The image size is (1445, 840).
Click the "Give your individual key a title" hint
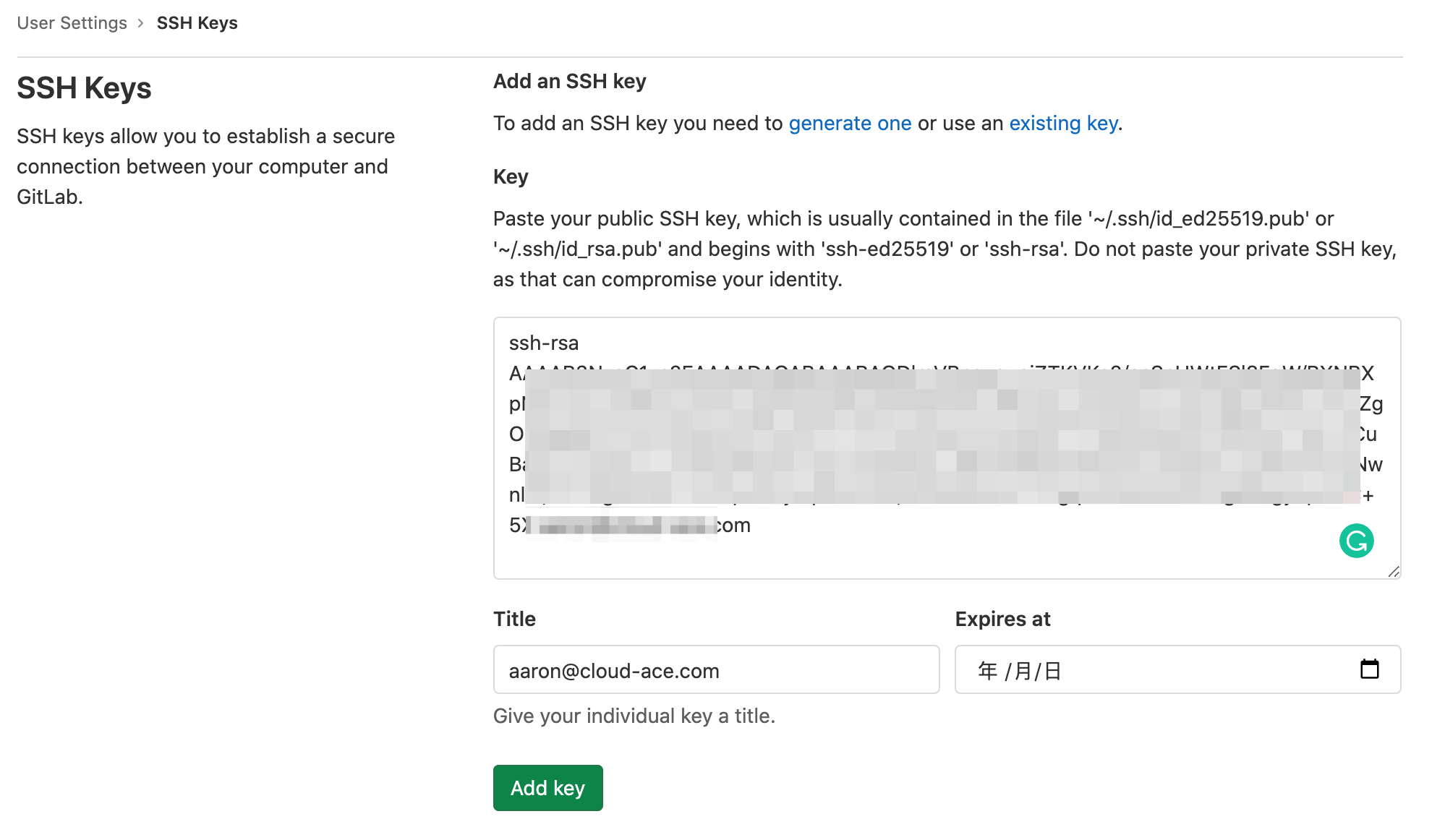[634, 716]
